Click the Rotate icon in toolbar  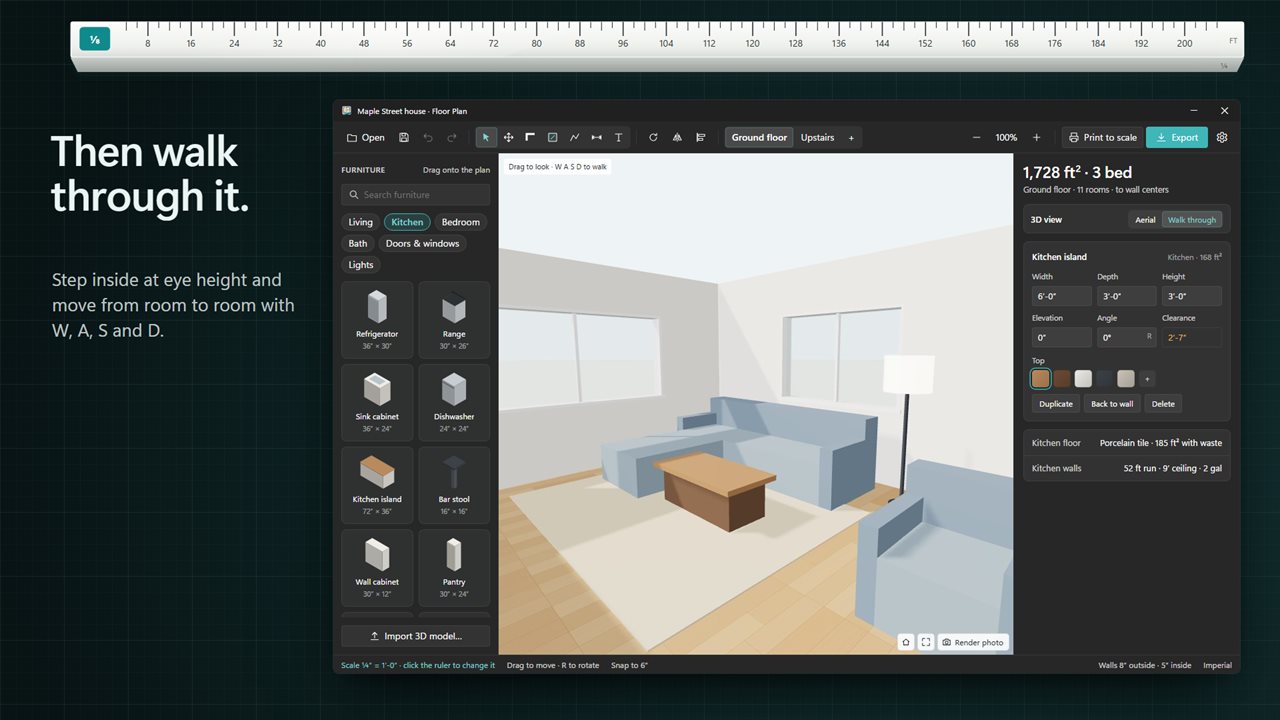[653, 138]
